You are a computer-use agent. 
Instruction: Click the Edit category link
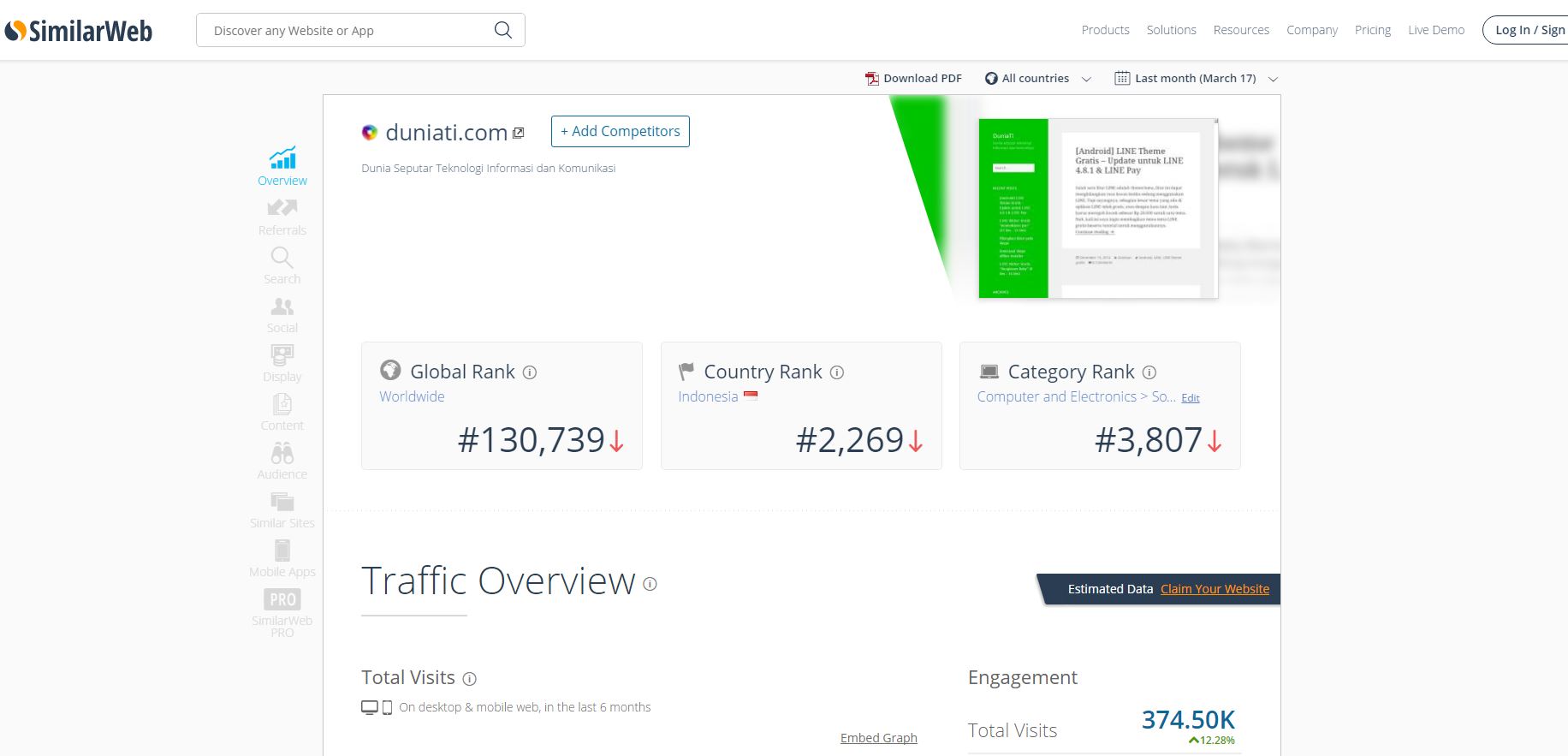tap(1191, 398)
